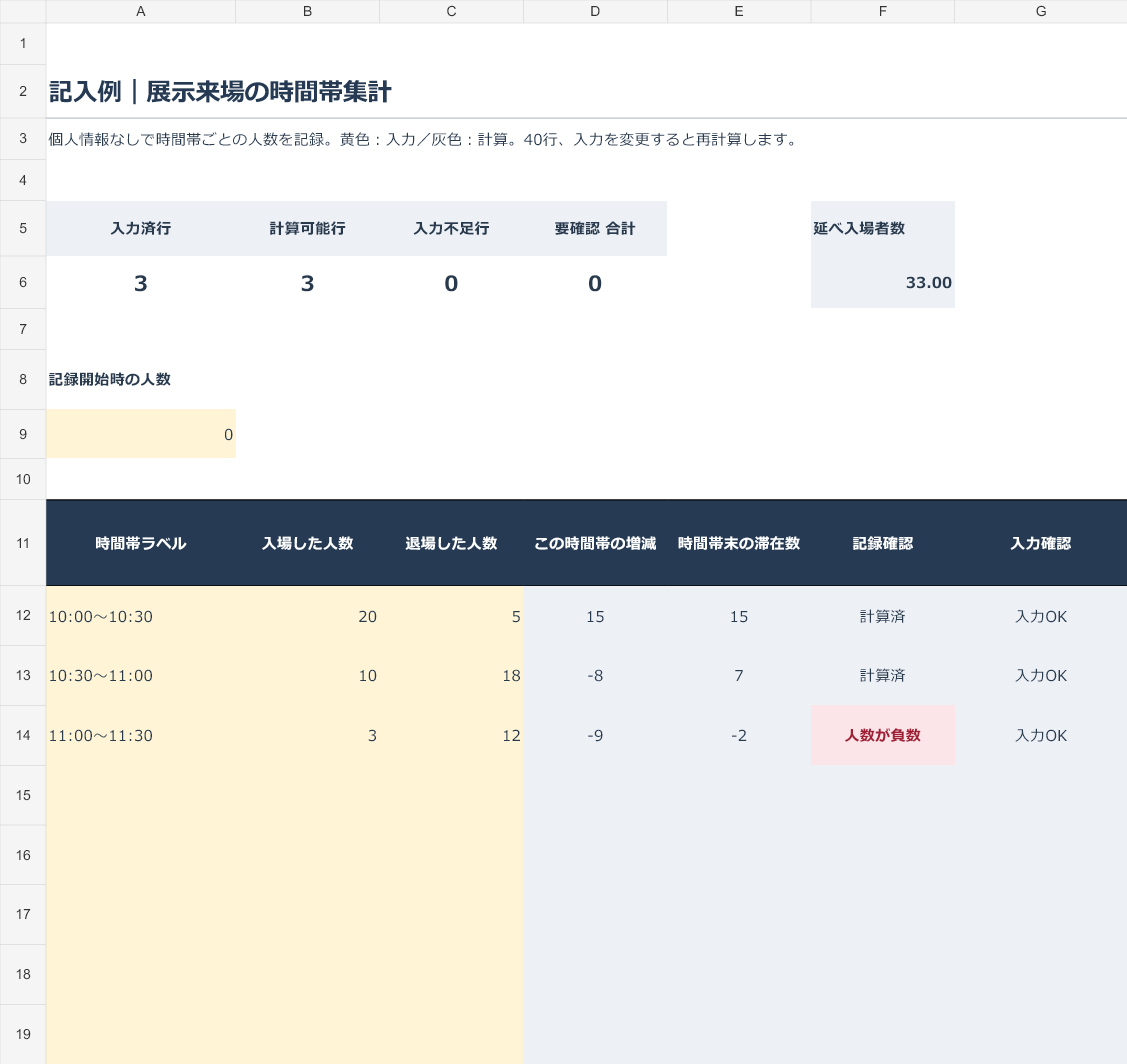The image size is (1127, 1064).
Task: Click the title 記入例｜展示来場の時間帯集計
Action: (220, 92)
